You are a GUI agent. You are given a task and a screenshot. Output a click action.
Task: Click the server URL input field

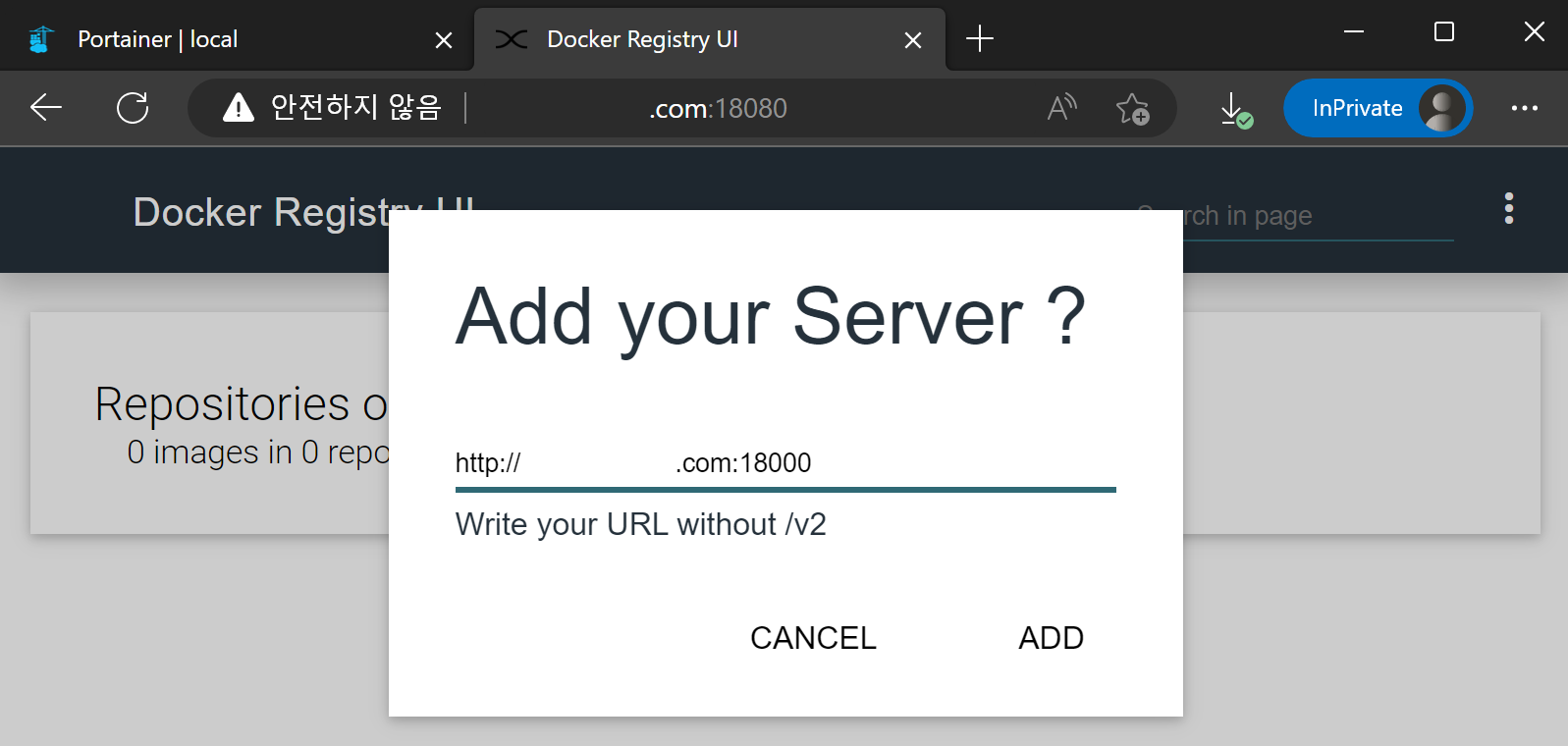pos(785,463)
